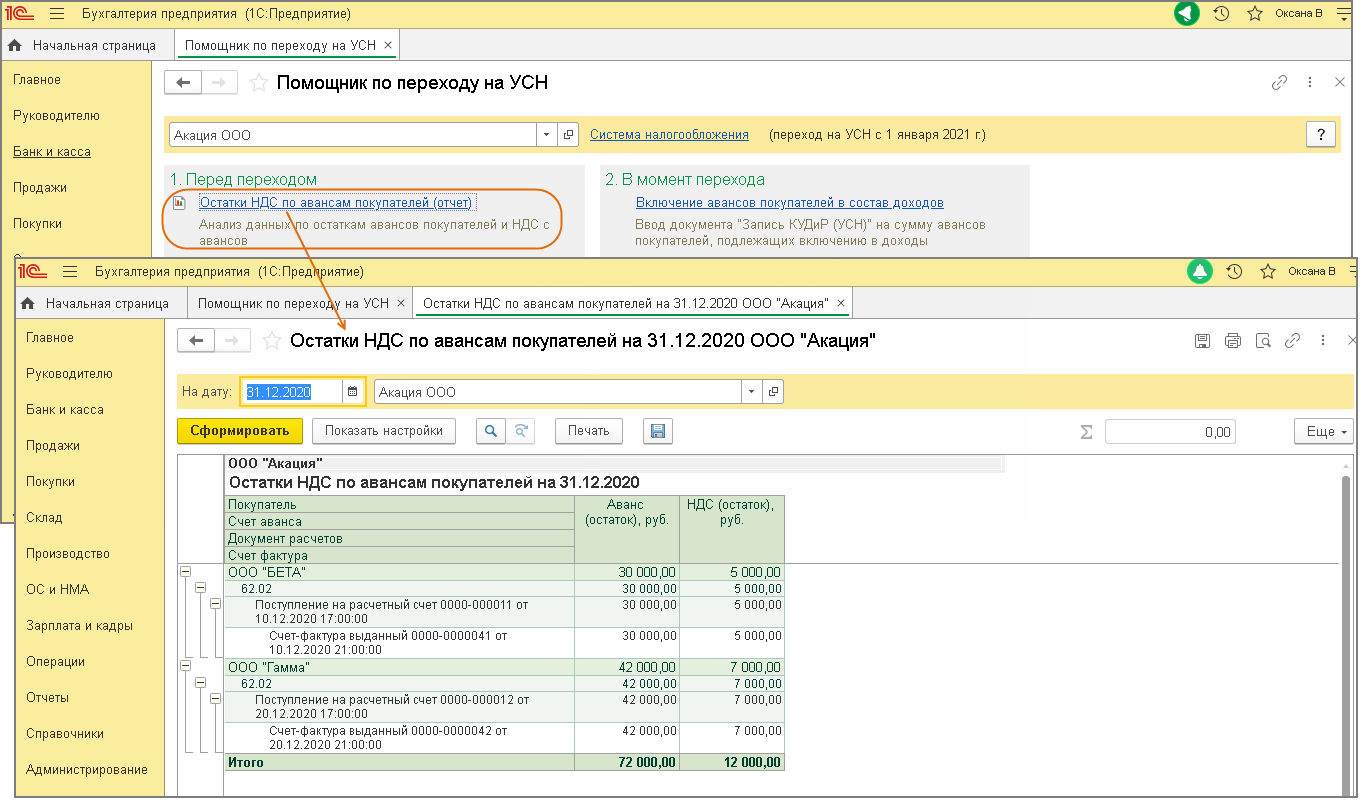
Task: Open organization form button next to Акация ООО in report
Action: click(773, 392)
